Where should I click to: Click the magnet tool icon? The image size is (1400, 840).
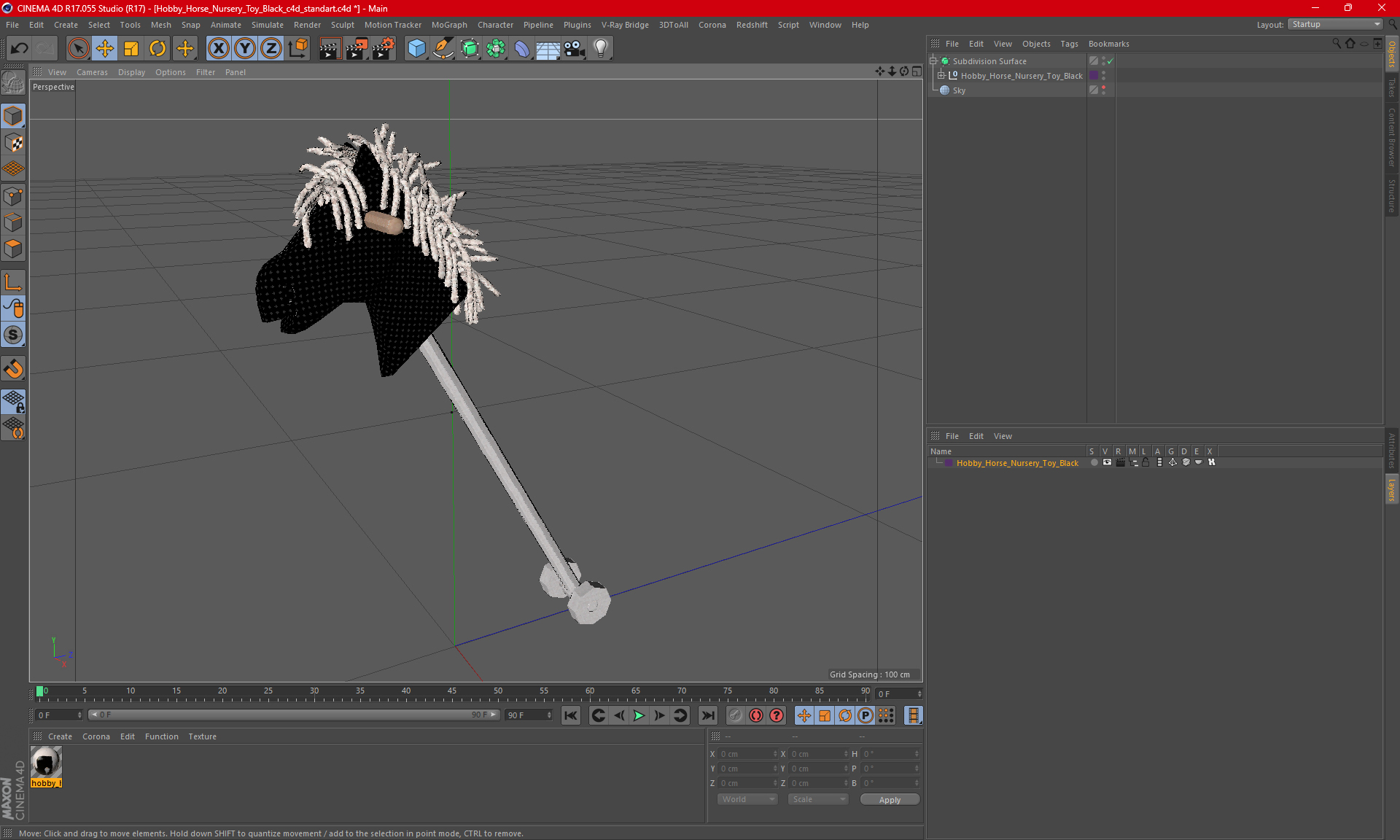coord(13,369)
